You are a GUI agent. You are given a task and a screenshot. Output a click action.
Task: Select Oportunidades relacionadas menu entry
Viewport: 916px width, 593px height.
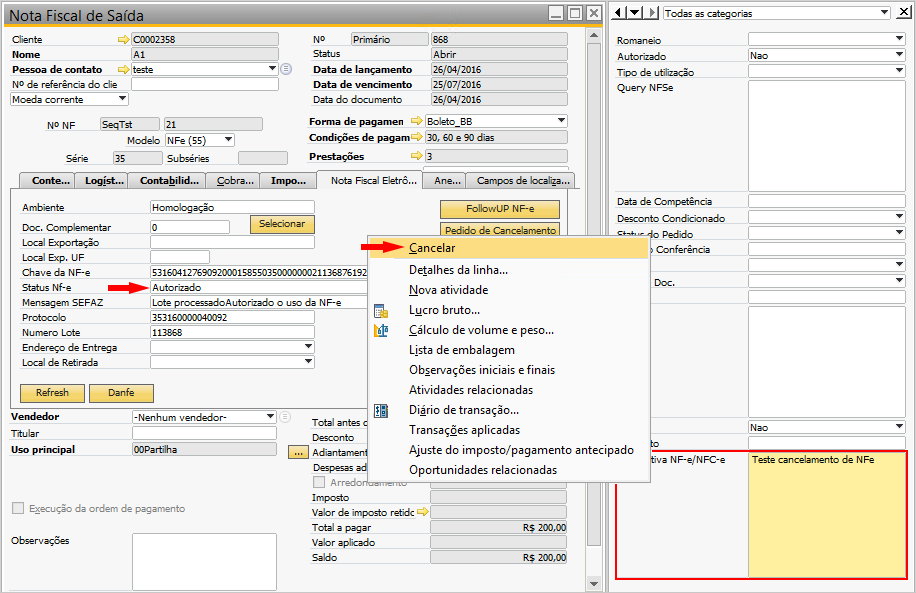coord(508,470)
